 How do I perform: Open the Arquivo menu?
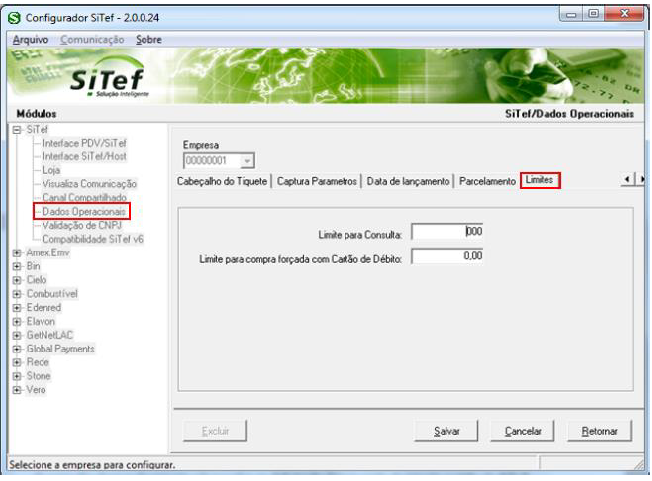[30, 40]
